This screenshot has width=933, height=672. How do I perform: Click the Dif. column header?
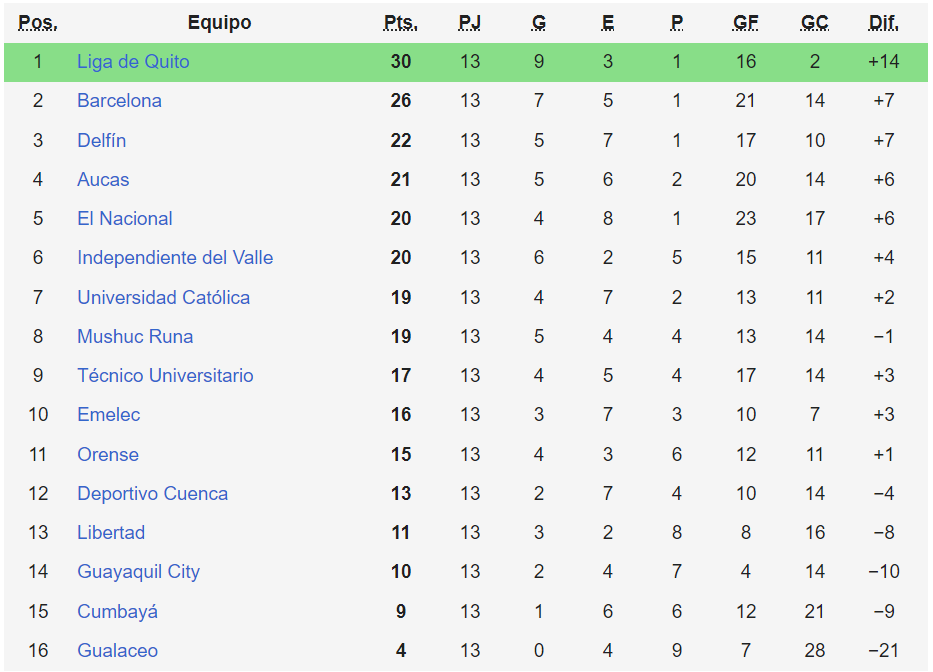pyautogui.click(x=884, y=23)
